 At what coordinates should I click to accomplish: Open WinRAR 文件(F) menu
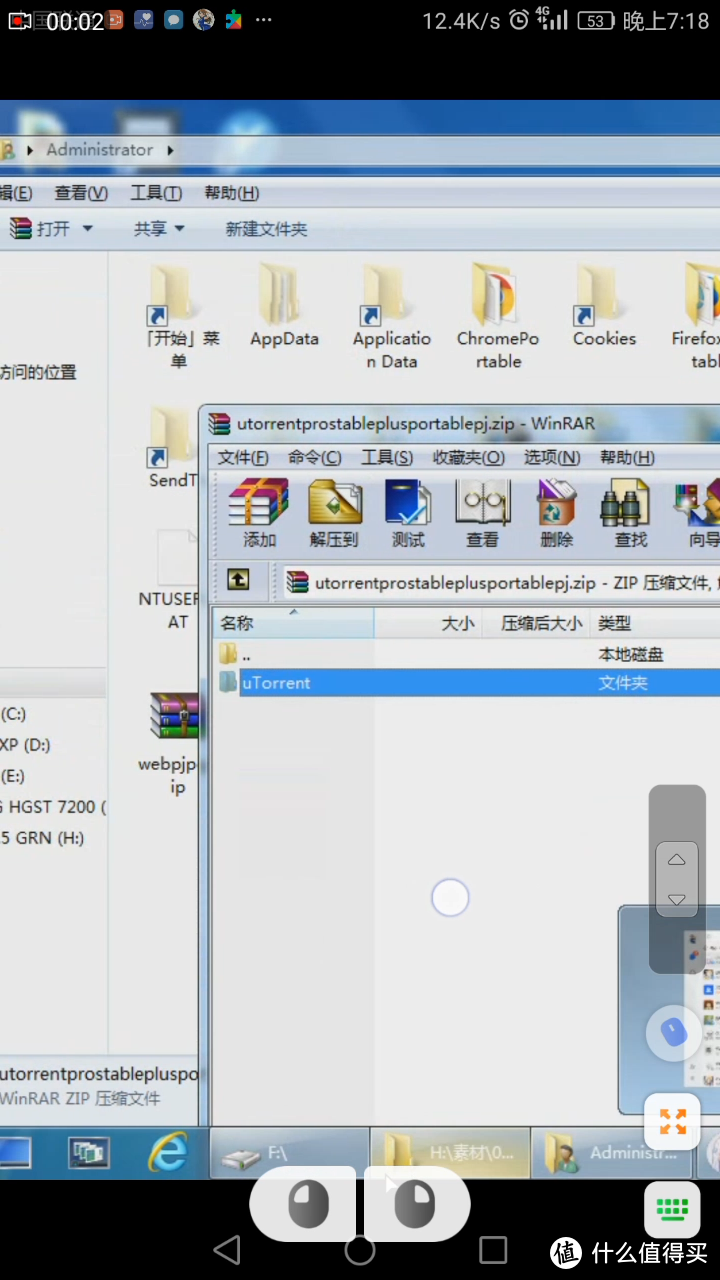coord(243,457)
